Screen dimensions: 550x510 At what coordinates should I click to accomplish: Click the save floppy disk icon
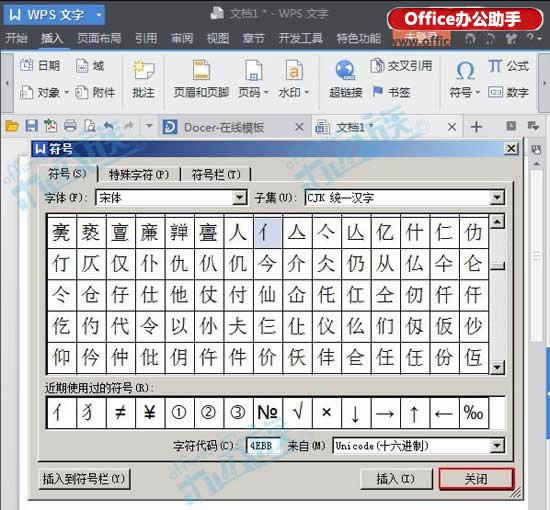pyautogui.click(x=32, y=126)
